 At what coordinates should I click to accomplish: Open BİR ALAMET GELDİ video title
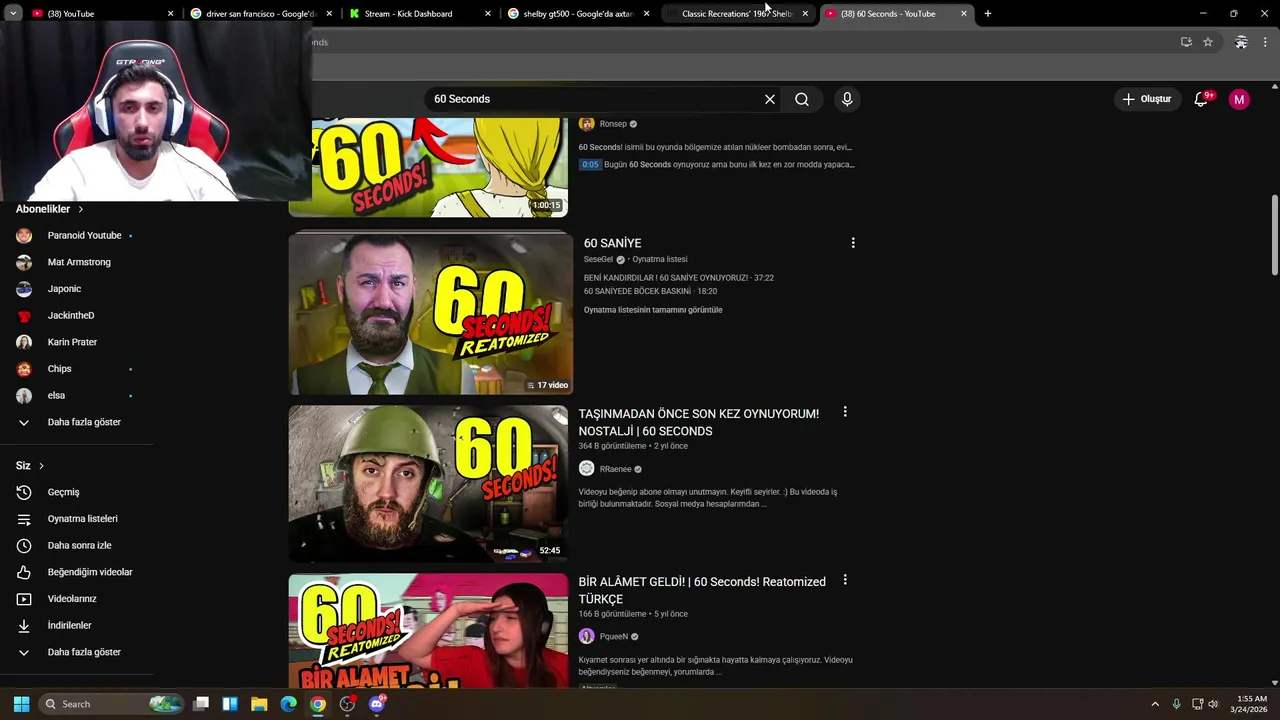click(x=702, y=590)
